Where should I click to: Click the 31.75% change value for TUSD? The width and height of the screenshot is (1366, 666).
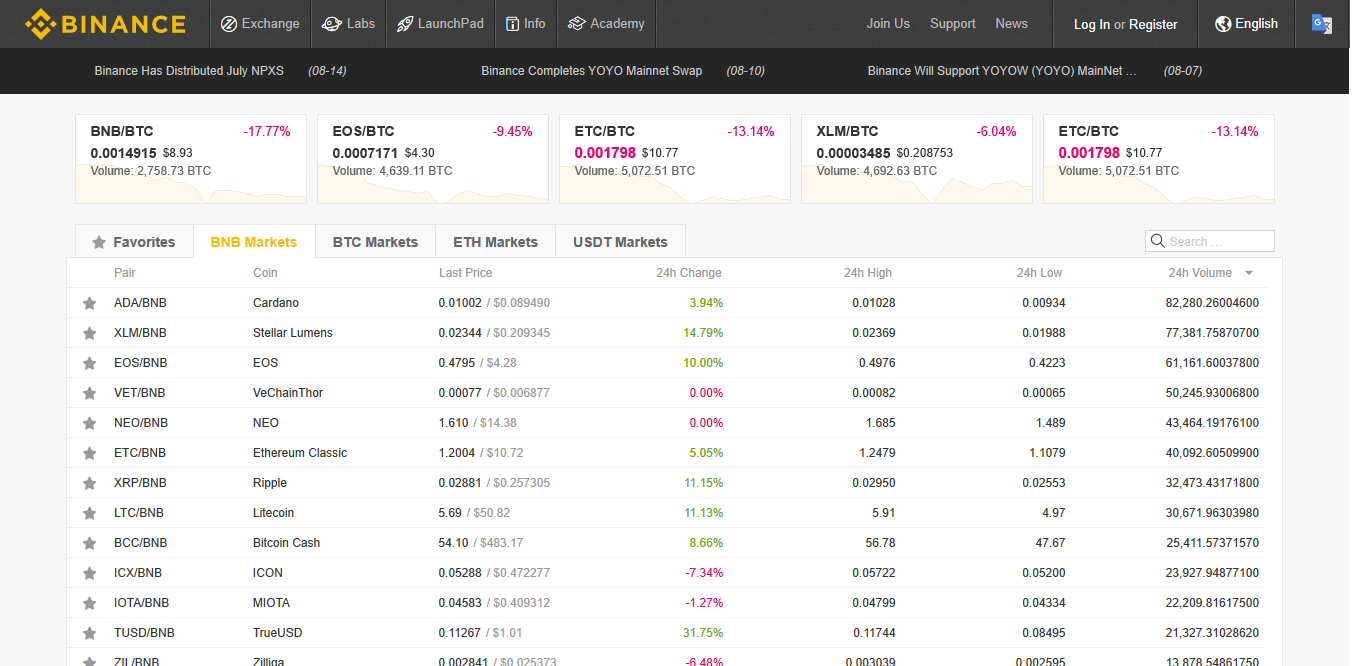pyautogui.click(x=703, y=633)
